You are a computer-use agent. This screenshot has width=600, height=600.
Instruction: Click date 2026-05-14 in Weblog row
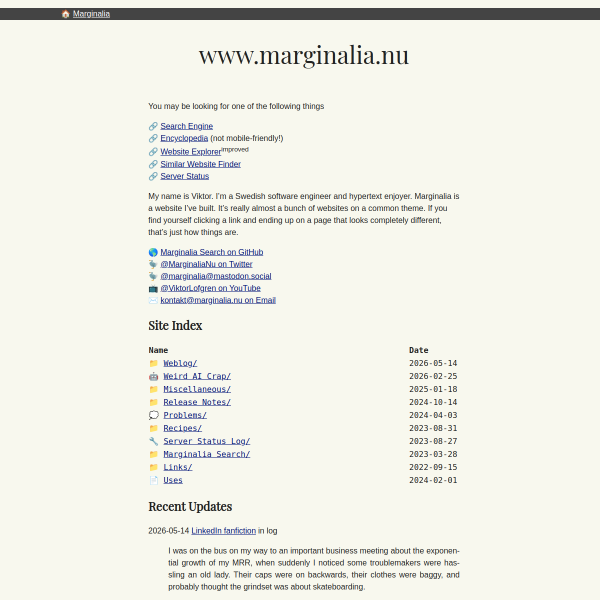click(x=433, y=363)
